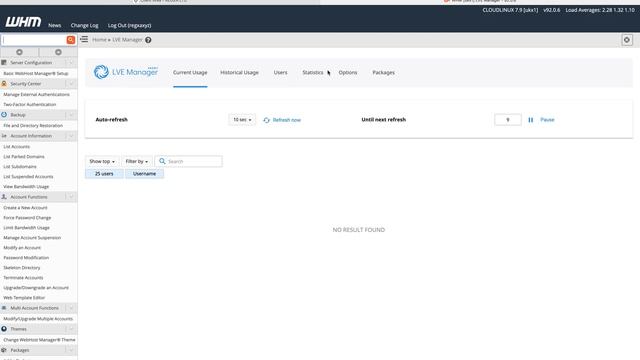Click Change Log in the top bar
This screenshot has width=640, height=360.
pyautogui.click(x=84, y=25)
